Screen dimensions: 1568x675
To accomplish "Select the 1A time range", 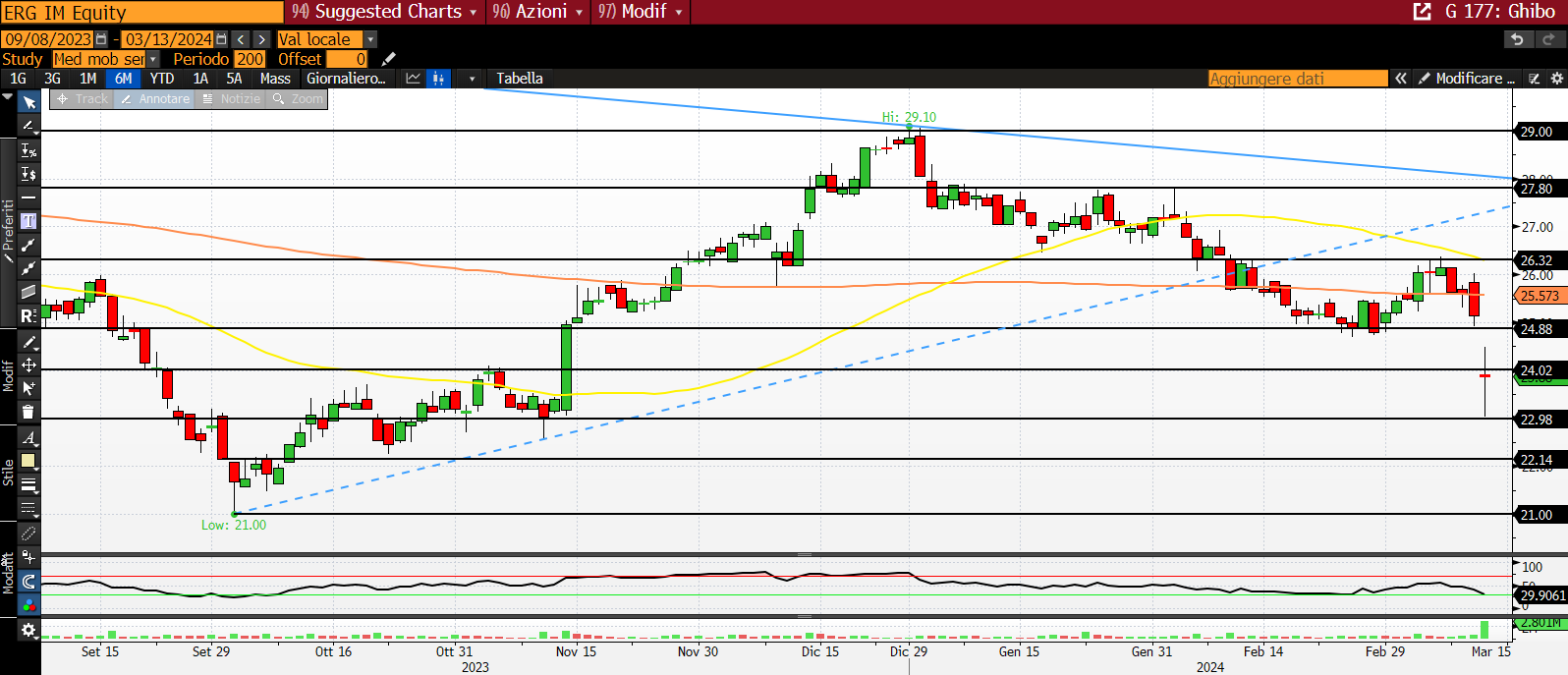I will tap(200, 79).
